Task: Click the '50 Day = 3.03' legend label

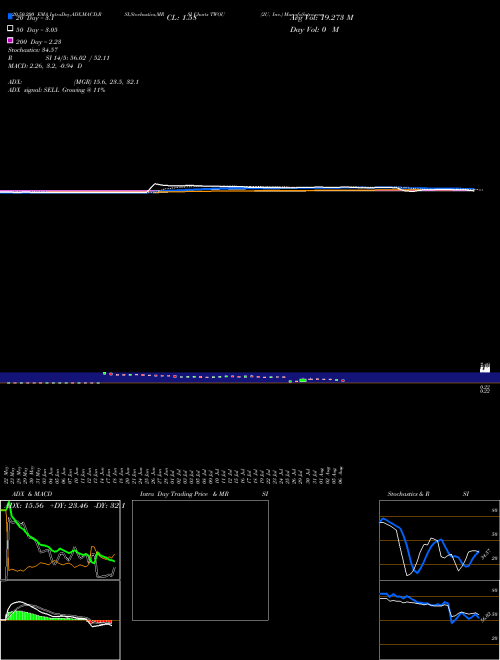Action: 37,30
